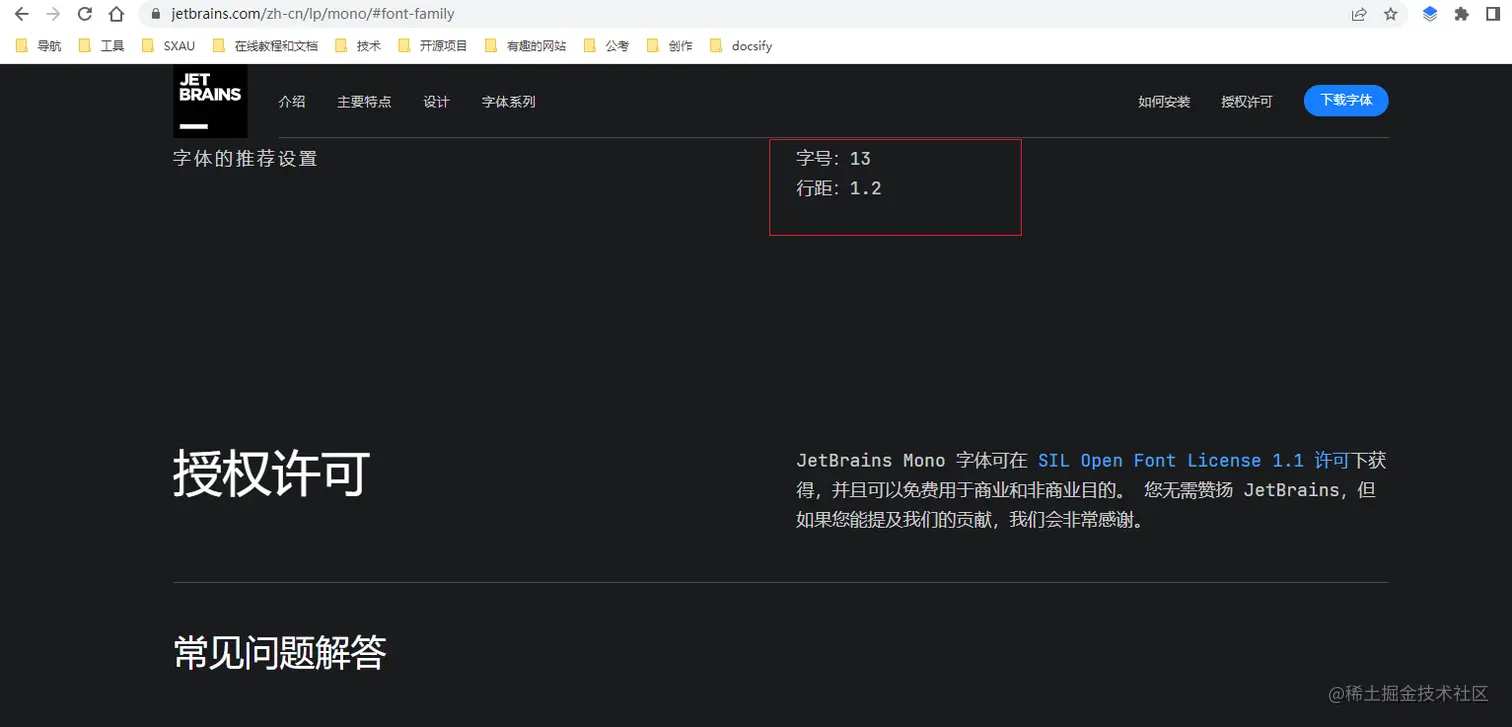The width and height of the screenshot is (1512, 727).
Task: Open the browser home page icon
Action: tap(117, 14)
